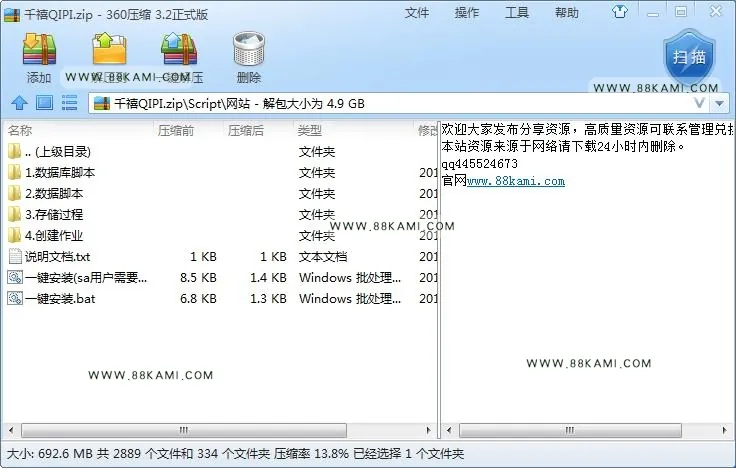Go up one level with blue arrow
Viewport: 736px width, 468px height.
tap(19, 102)
